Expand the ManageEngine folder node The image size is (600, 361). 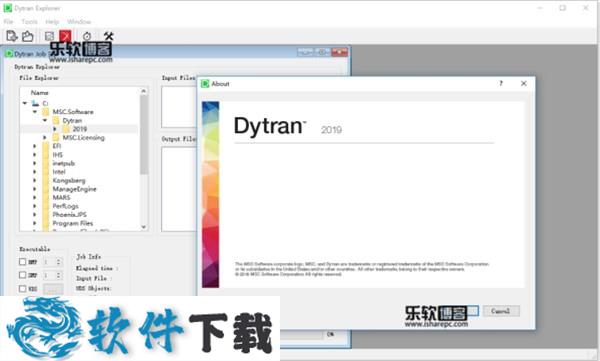point(34,189)
